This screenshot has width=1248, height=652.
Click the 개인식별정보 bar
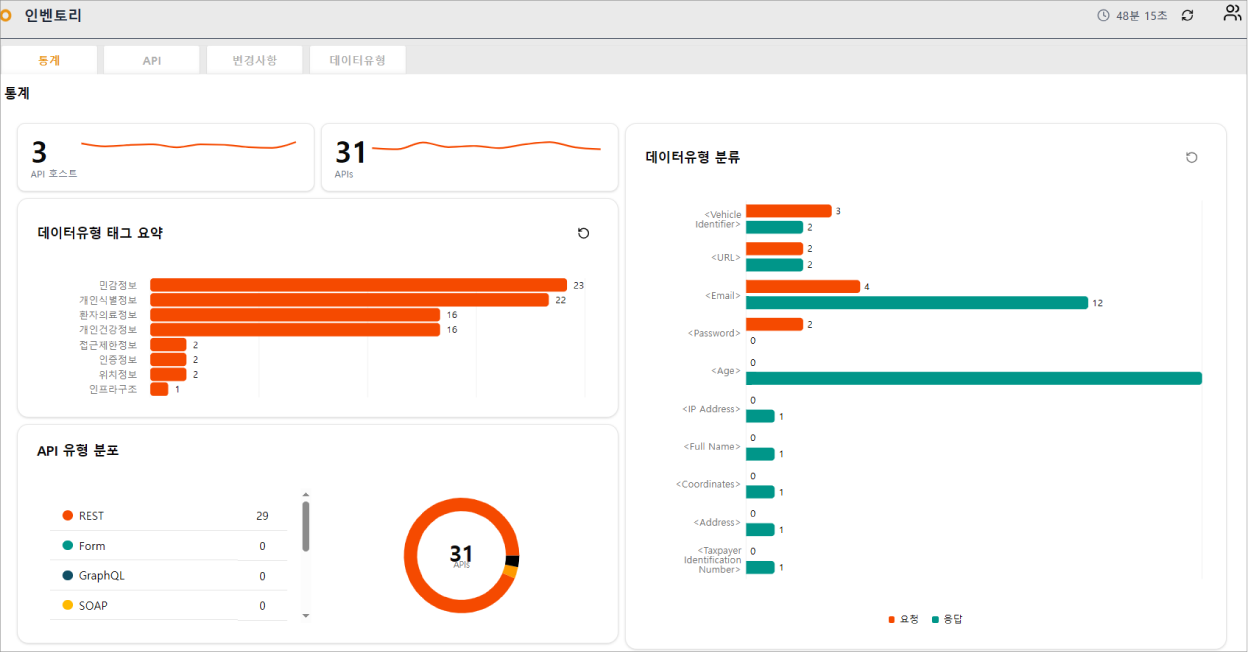349,300
